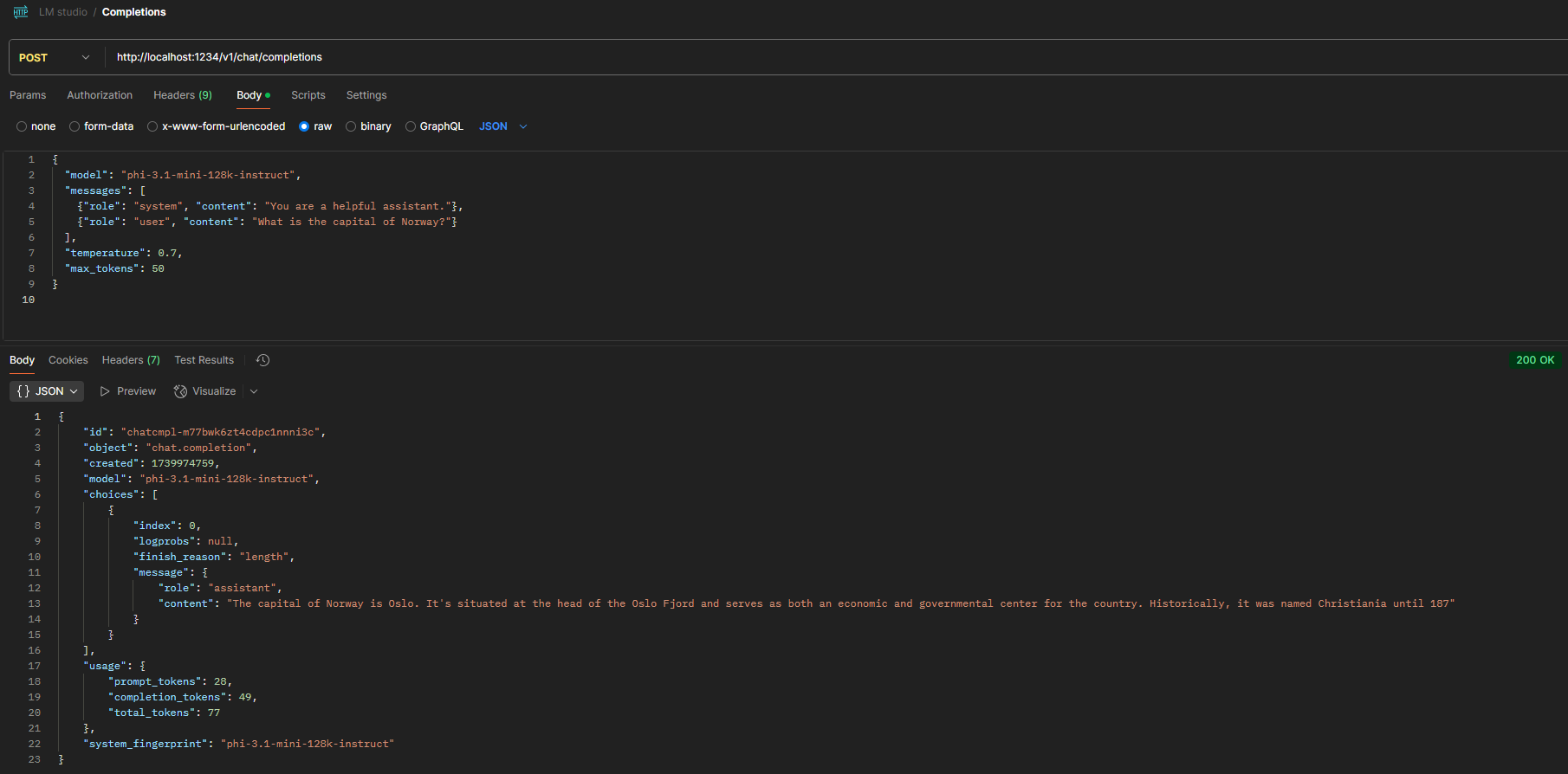The width and height of the screenshot is (1568, 774).
Task: Select the form-data body type
Action: pos(101,126)
